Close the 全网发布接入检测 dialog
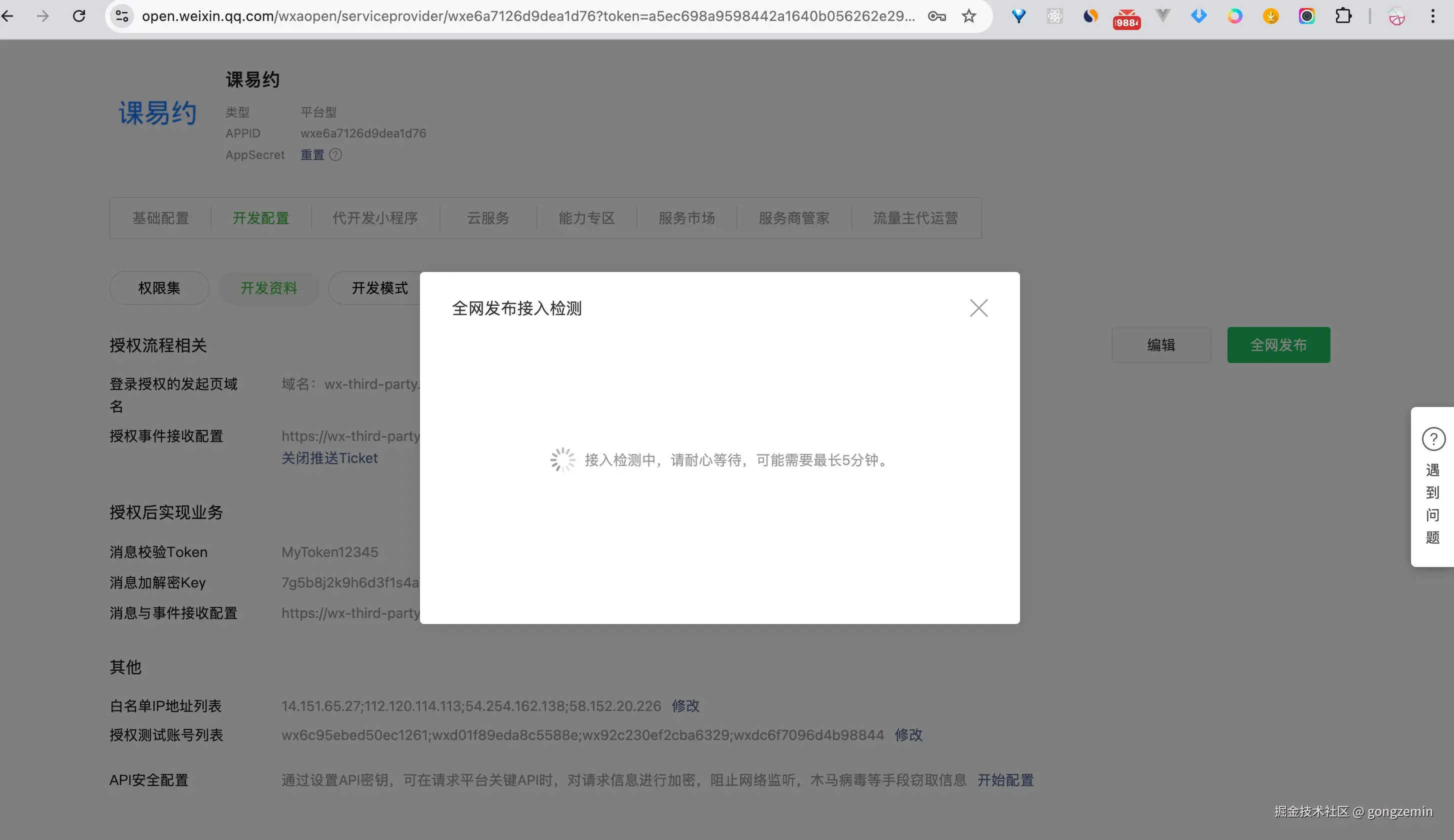1454x840 pixels. click(x=978, y=308)
